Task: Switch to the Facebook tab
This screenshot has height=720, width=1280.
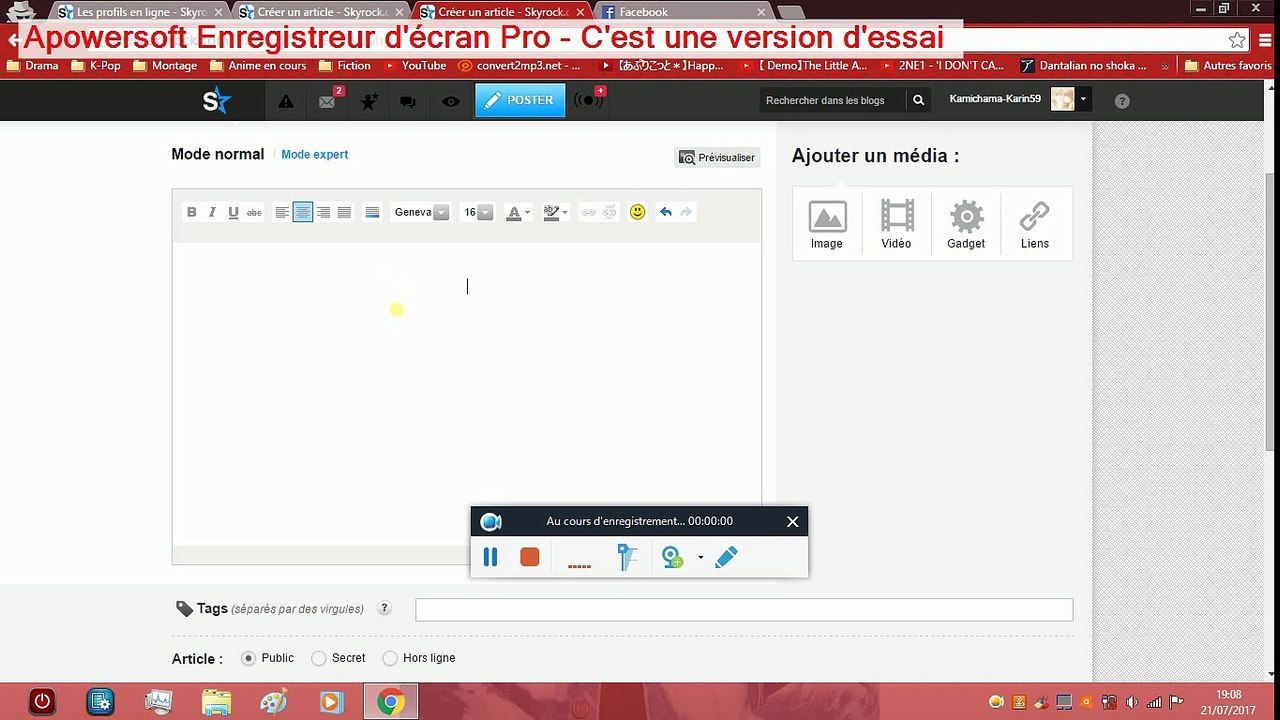Action: pyautogui.click(x=685, y=12)
